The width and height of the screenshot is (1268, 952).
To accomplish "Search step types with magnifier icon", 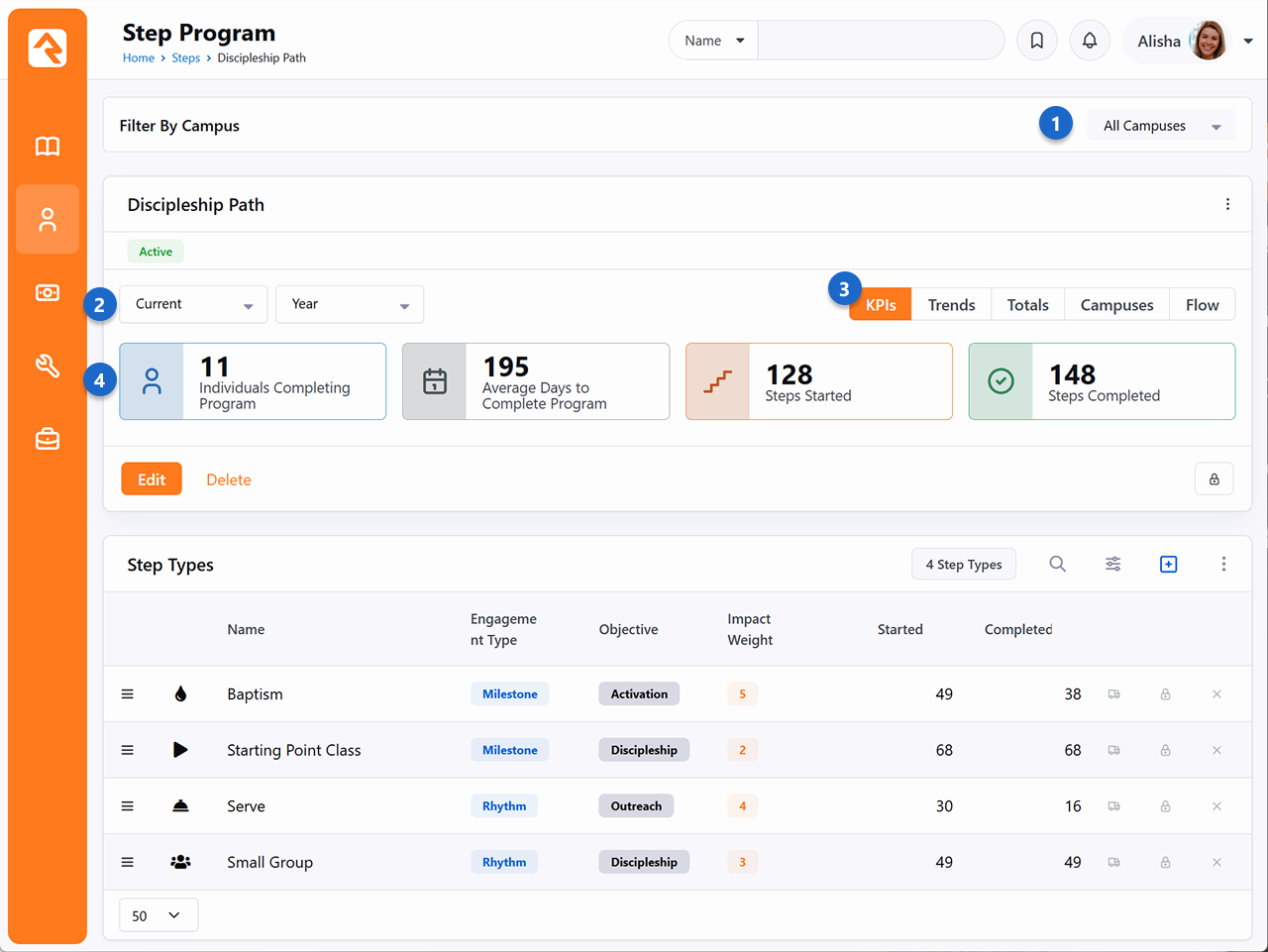I will 1058,564.
